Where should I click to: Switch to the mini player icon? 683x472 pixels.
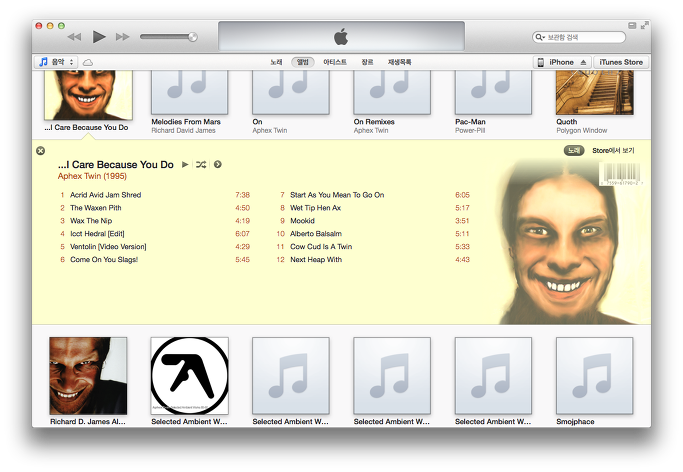632,26
